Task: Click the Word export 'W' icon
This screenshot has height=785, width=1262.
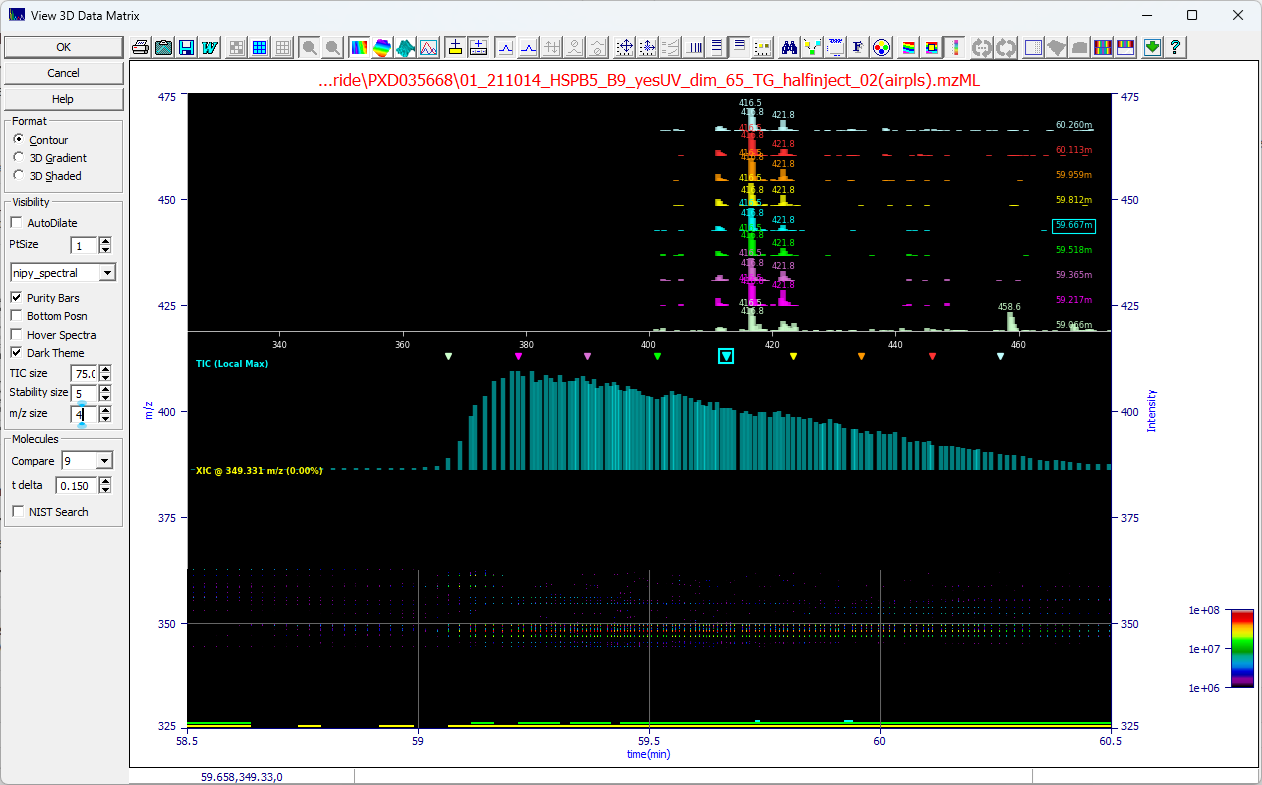Action: 210,47
